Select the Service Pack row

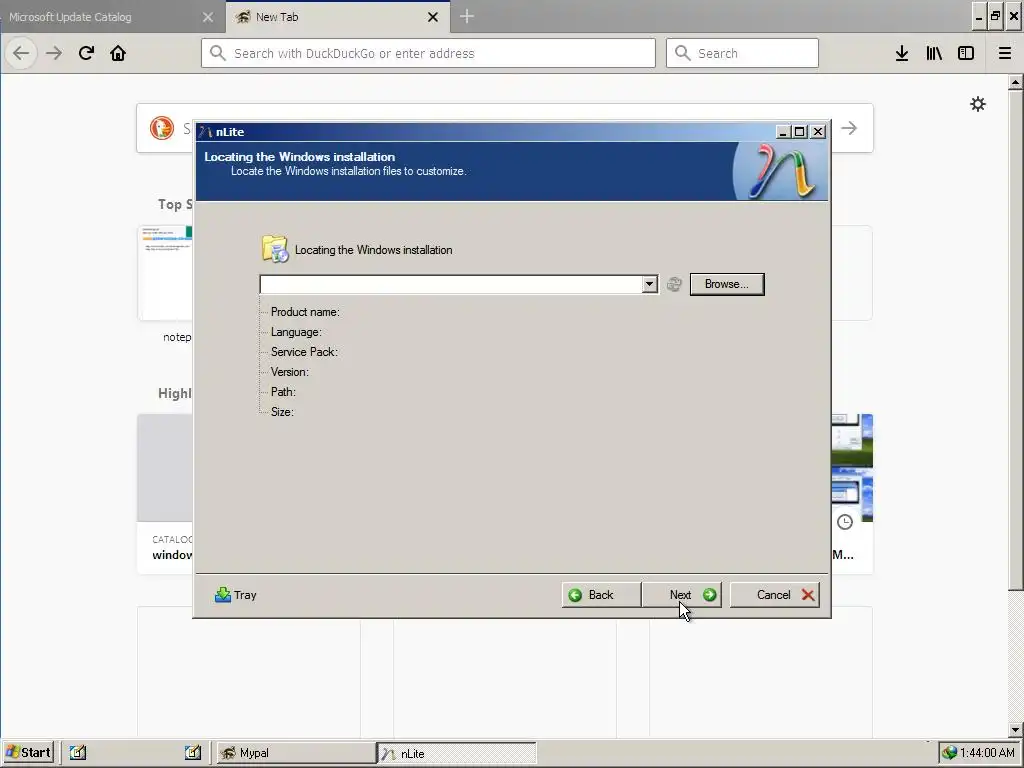304,352
